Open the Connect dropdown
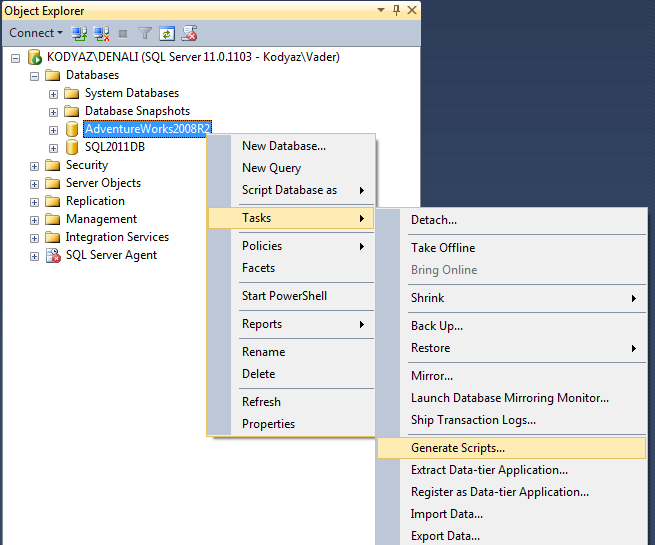Screen dimensions: 655x545 point(36,33)
